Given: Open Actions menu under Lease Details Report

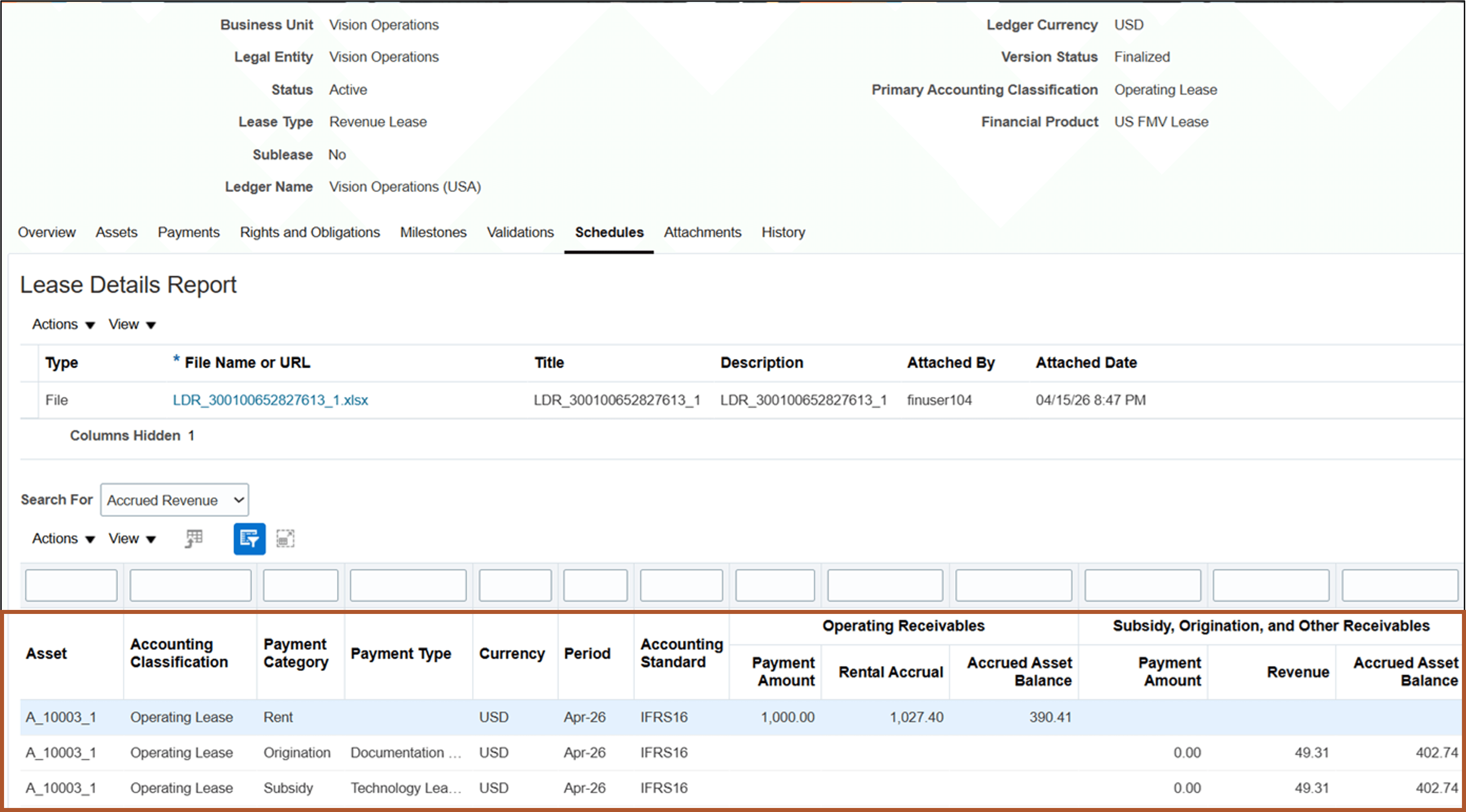Looking at the screenshot, I should click(63, 324).
